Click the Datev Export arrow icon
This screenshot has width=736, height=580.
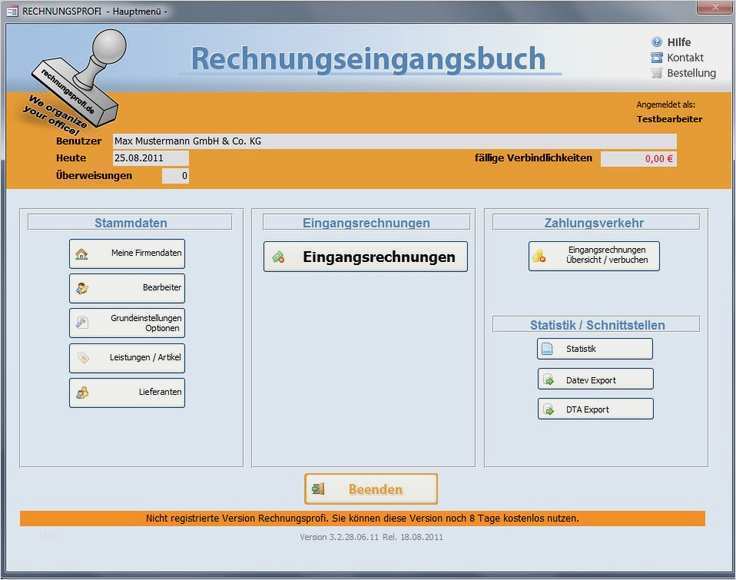pos(547,380)
